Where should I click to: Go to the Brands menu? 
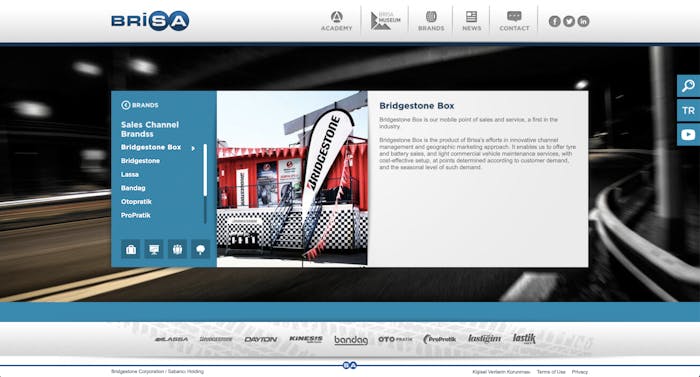tap(431, 21)
